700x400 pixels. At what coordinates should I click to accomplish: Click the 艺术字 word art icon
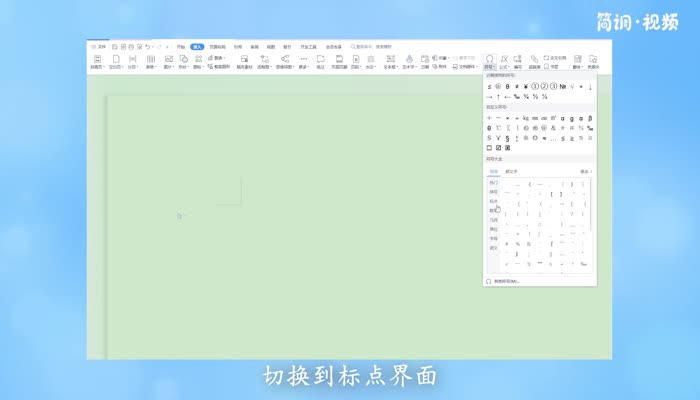[x=409, y=61]
